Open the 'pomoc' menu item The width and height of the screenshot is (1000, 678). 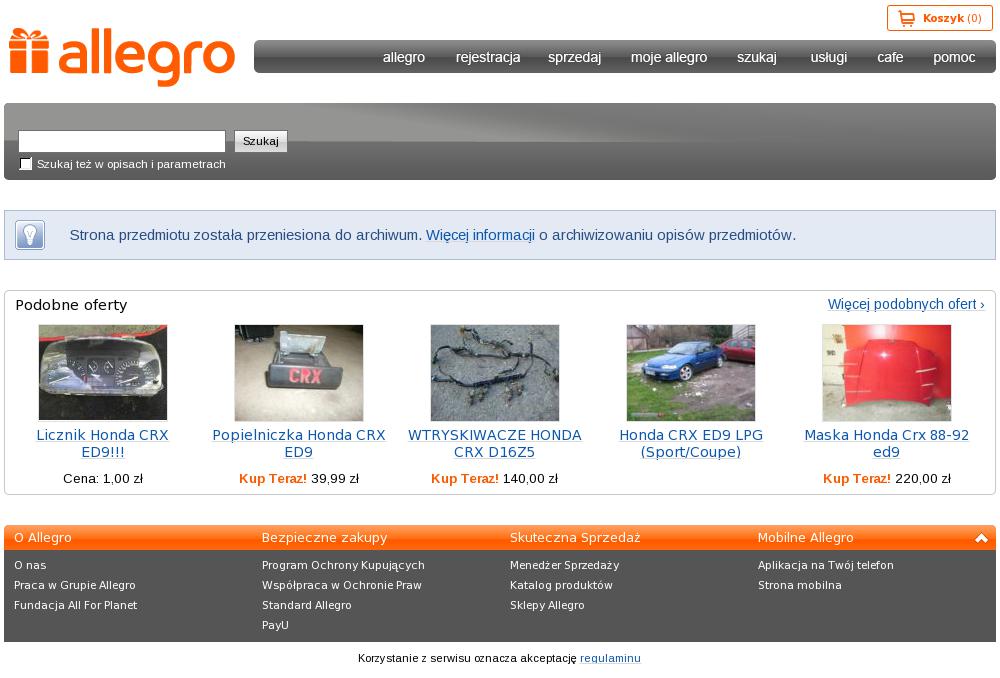(x=954, y=57)
